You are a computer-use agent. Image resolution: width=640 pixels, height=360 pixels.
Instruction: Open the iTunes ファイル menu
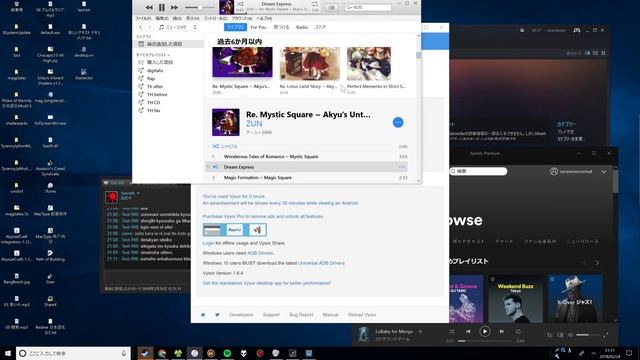[x=143, y=18]
